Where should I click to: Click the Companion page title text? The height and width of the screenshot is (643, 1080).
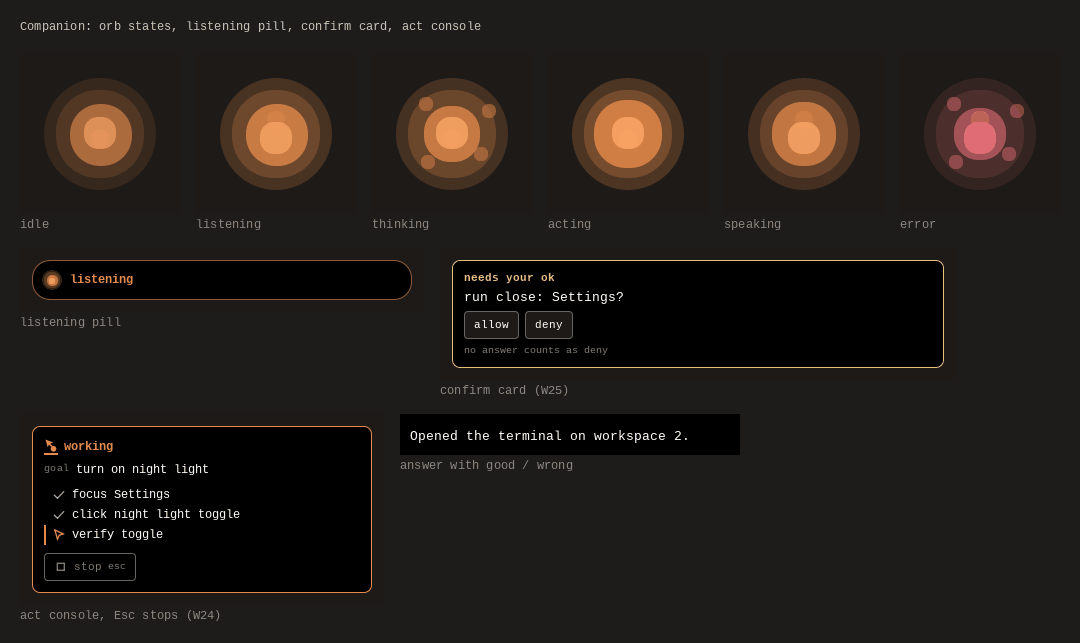click(250, 27)
